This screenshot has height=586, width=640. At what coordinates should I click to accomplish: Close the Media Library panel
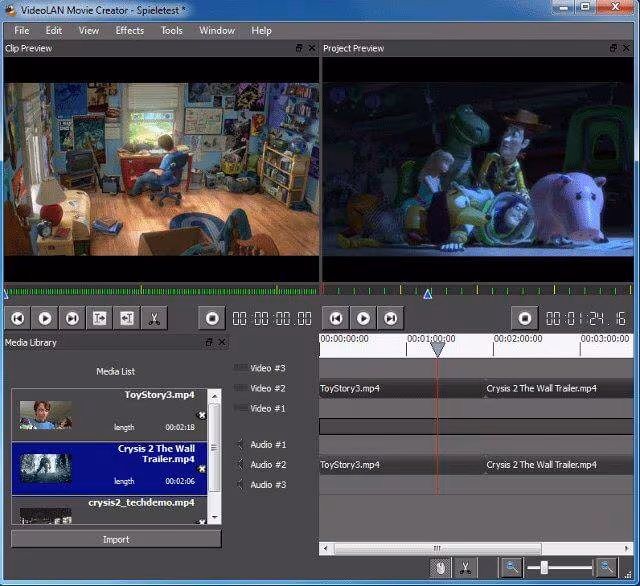click(222, 342)
